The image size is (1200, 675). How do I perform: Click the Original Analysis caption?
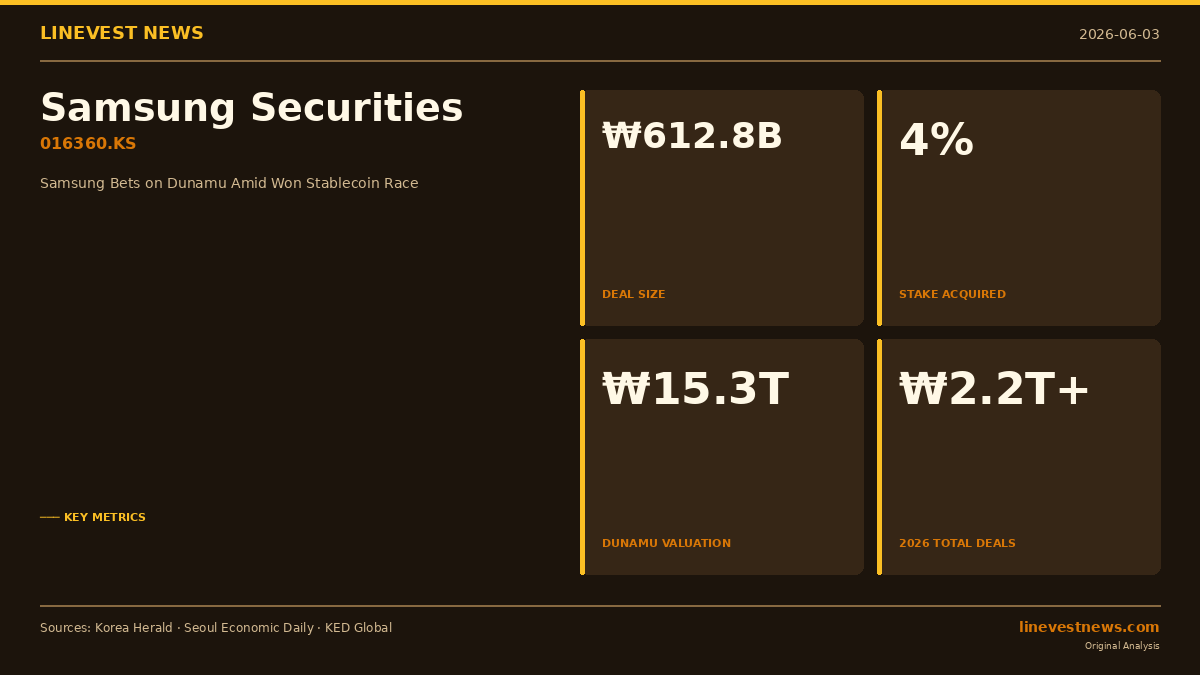click(x=1122, y=646)
